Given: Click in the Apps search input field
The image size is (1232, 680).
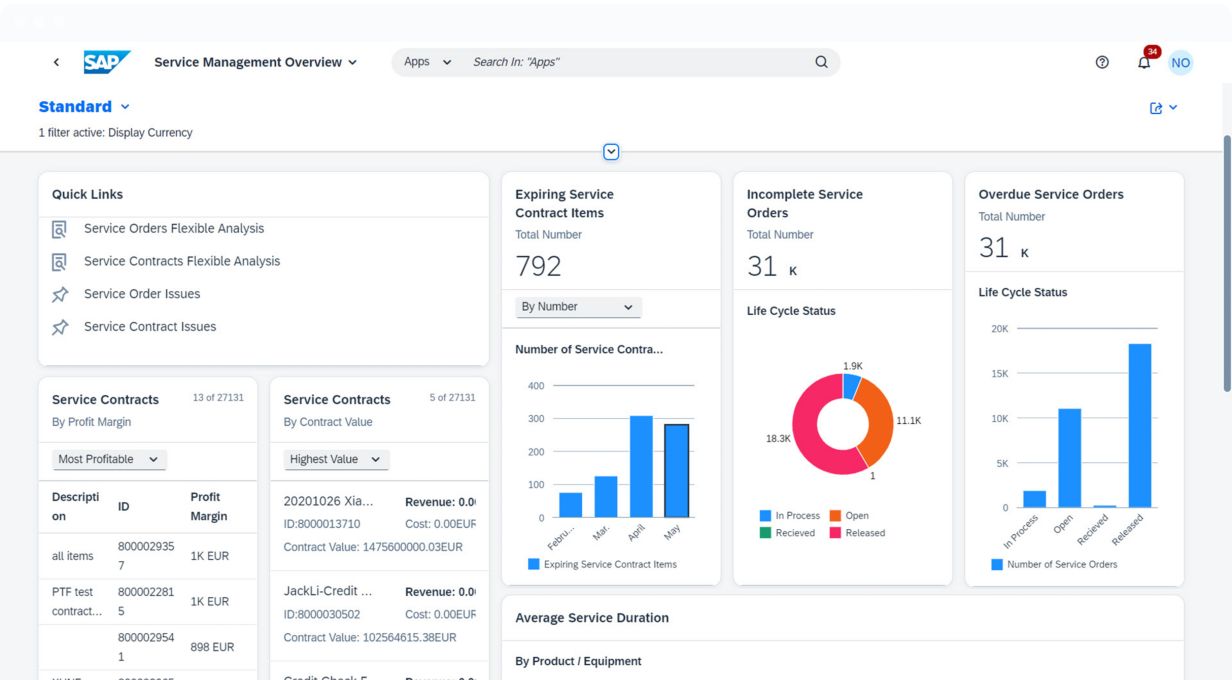Looking at the screenshot, I should pyautogui.click(x=630, y=62).
